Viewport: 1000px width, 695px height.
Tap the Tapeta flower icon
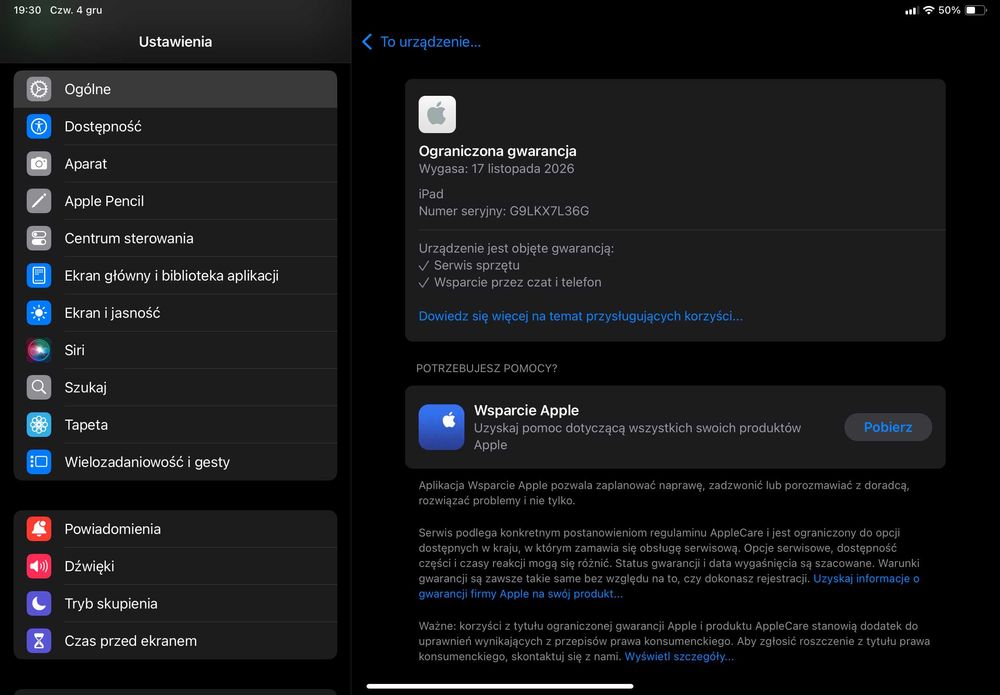pos(39,425)
